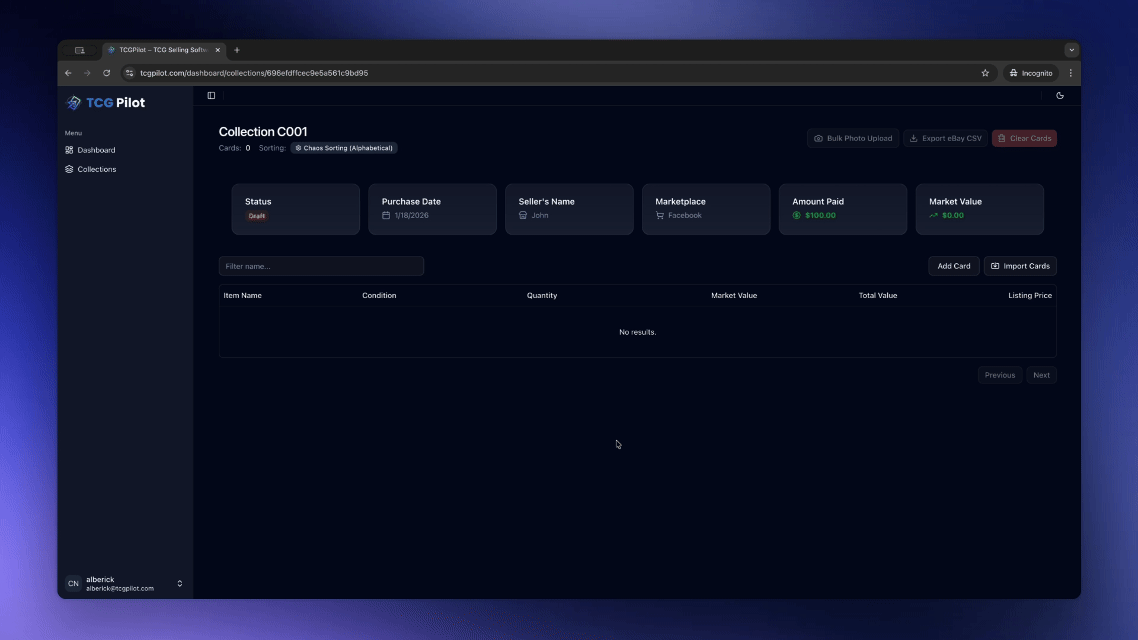The width and height of the screenshot is (1138, 640).
Task: Toggle Chaos Sorting (Alphabetical) badge
Action: pyautogui.click(x=344, y=147)
